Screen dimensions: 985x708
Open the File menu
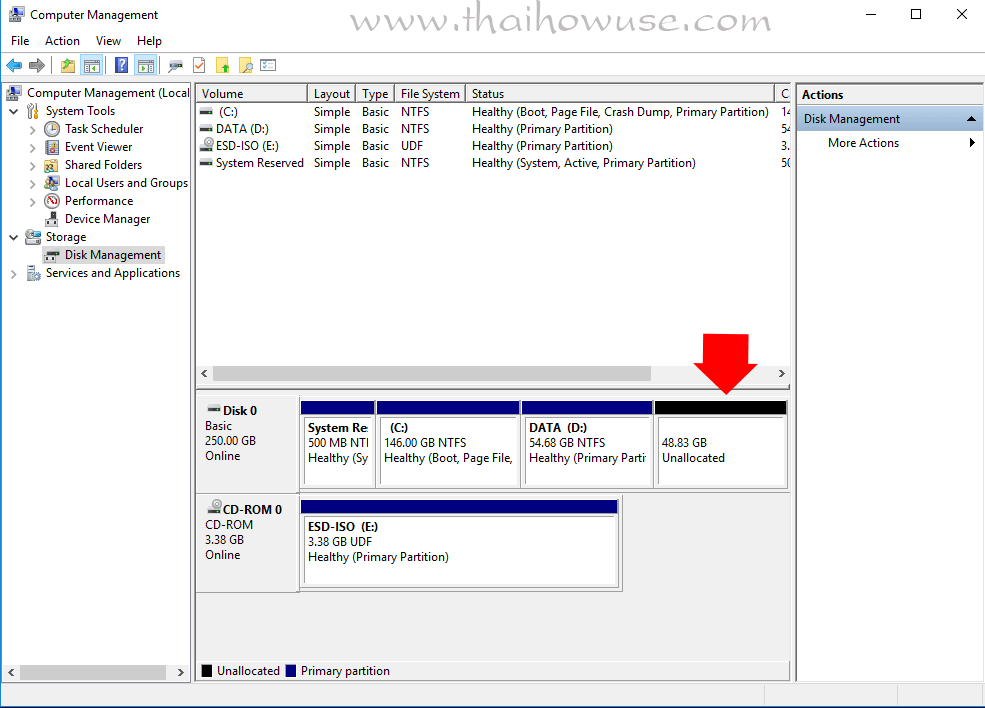coord(20,41)
